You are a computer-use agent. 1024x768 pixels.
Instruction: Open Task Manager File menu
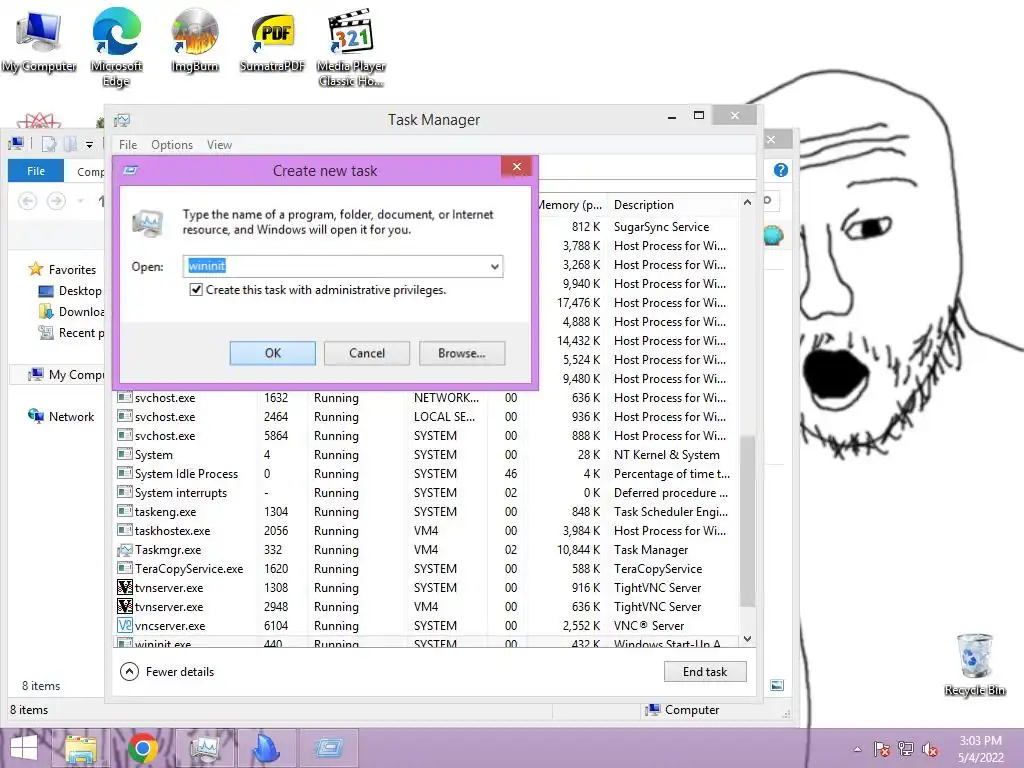tap(128, 145)
